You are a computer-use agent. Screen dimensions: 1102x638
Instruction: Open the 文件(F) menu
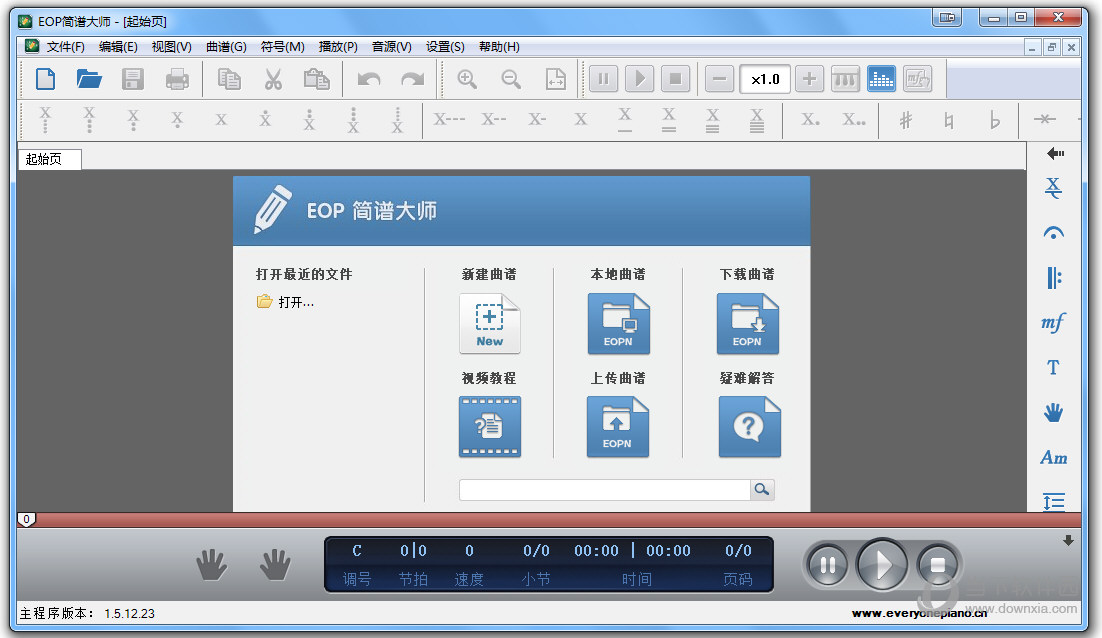tap(65, 46)
